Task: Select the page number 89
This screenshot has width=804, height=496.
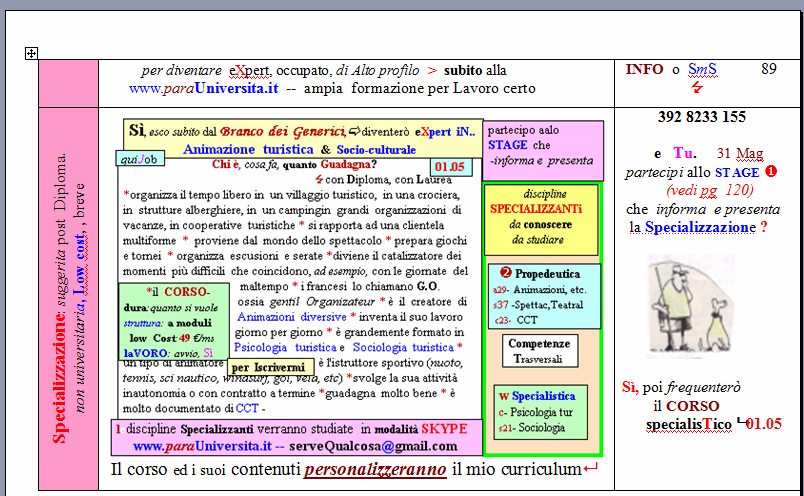Action: 769,69
